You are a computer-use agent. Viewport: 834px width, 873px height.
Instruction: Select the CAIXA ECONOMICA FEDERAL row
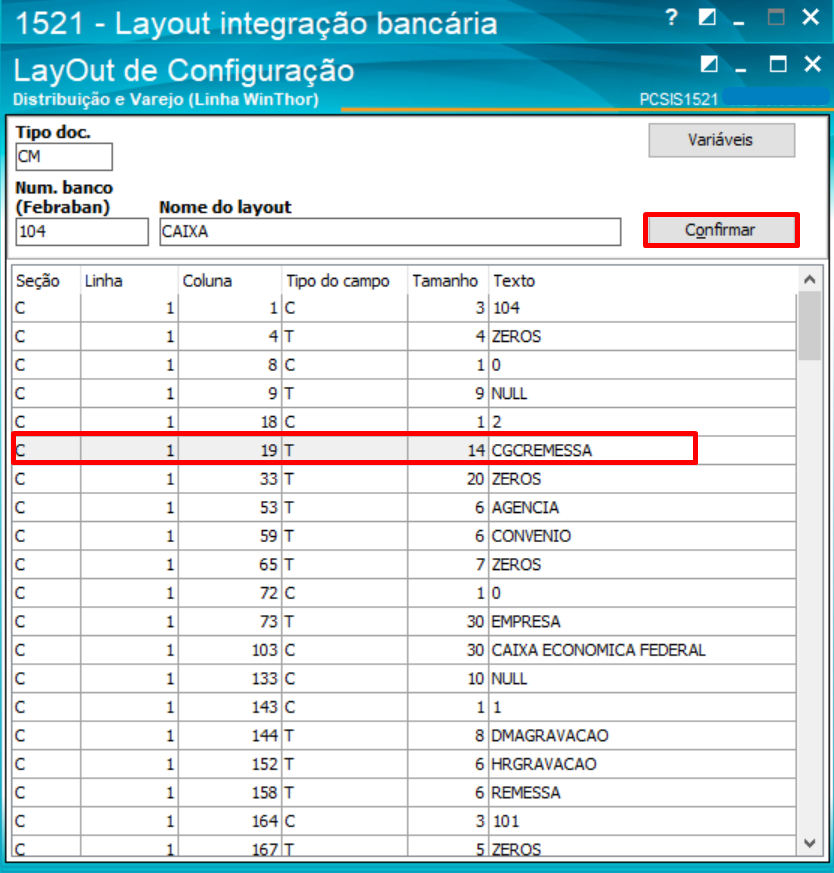pos(404,650)
